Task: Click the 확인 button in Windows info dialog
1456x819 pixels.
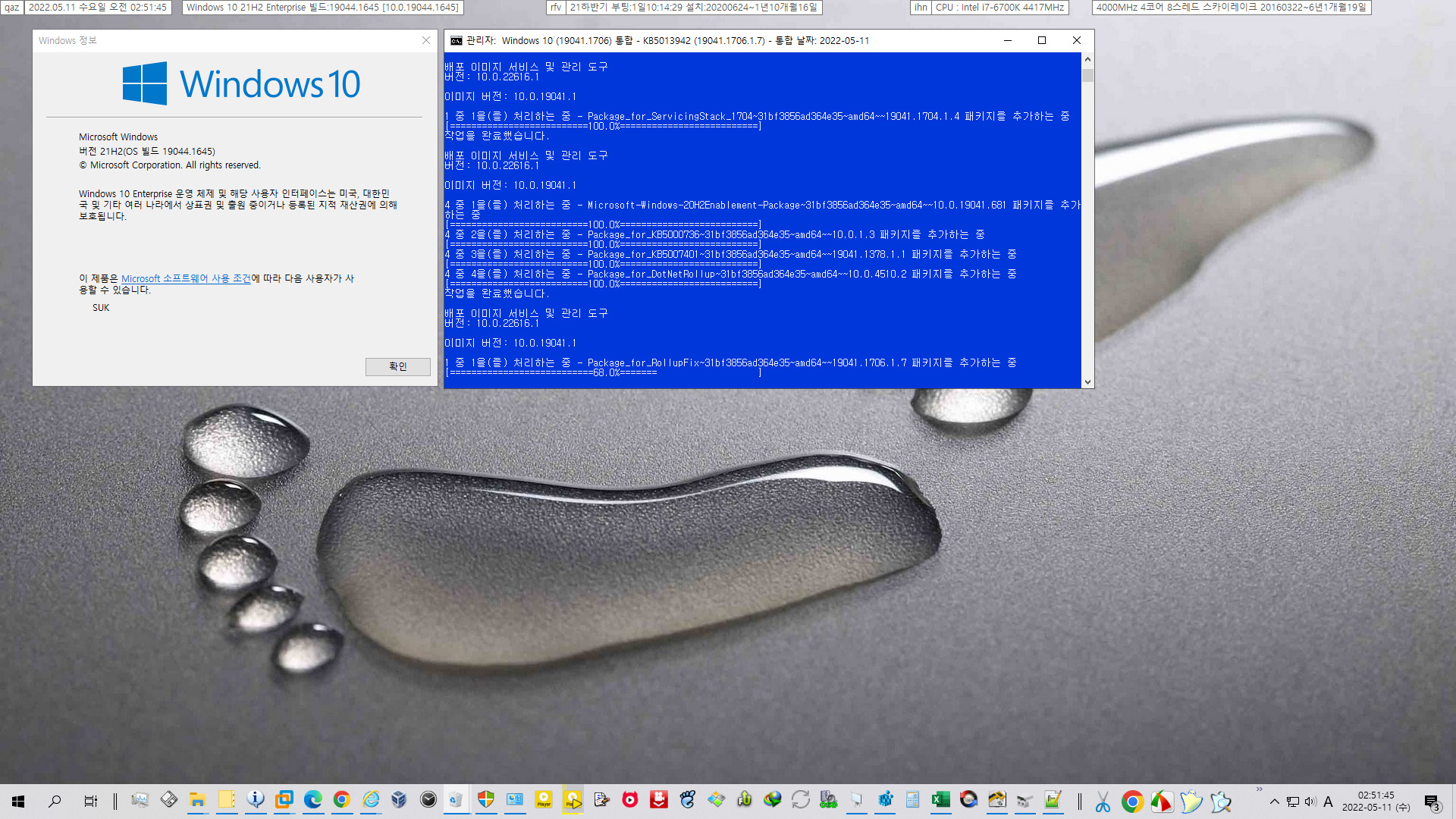Action: click(x=398, y=366)
